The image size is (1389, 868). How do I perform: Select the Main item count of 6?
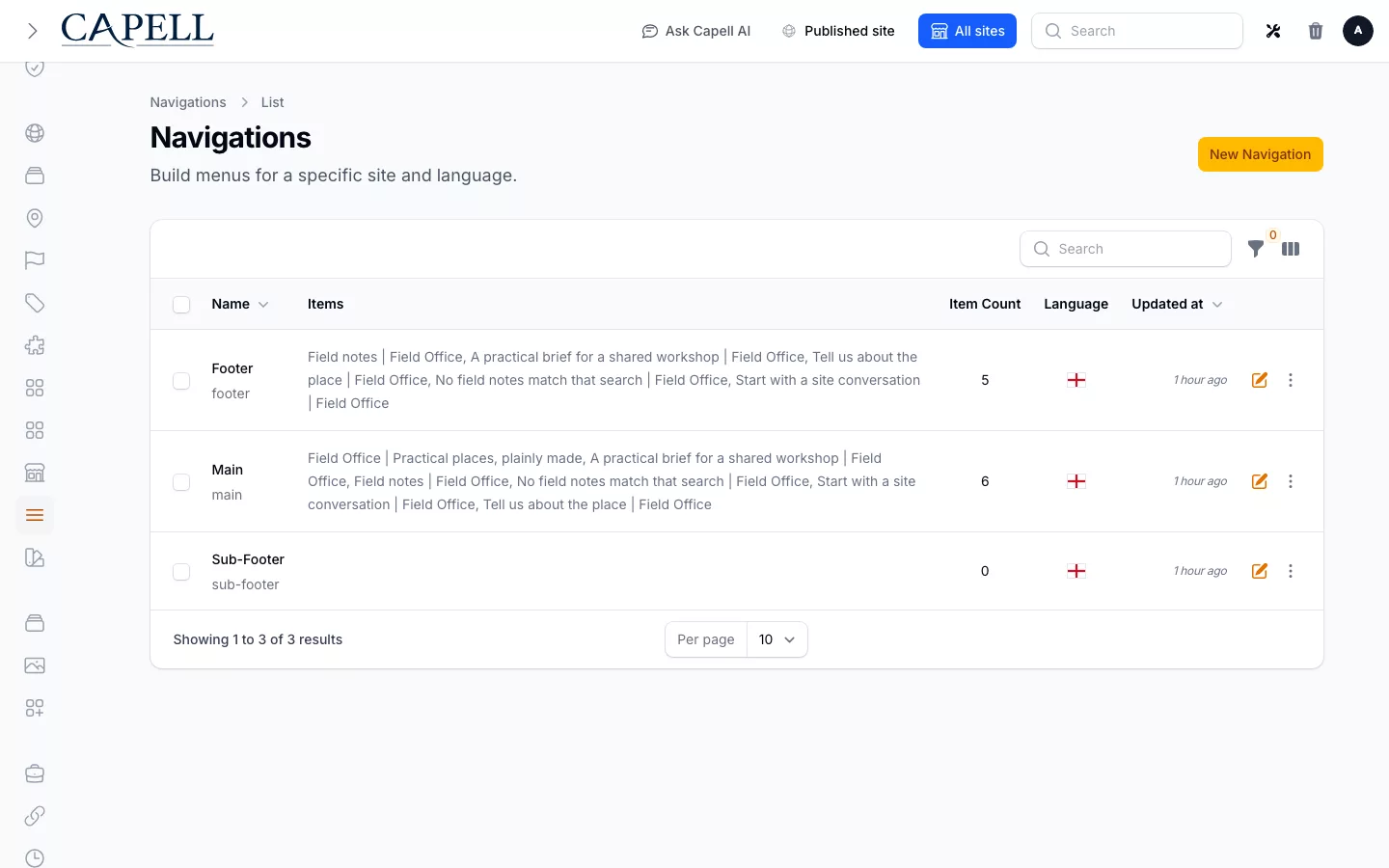(985, 481)
